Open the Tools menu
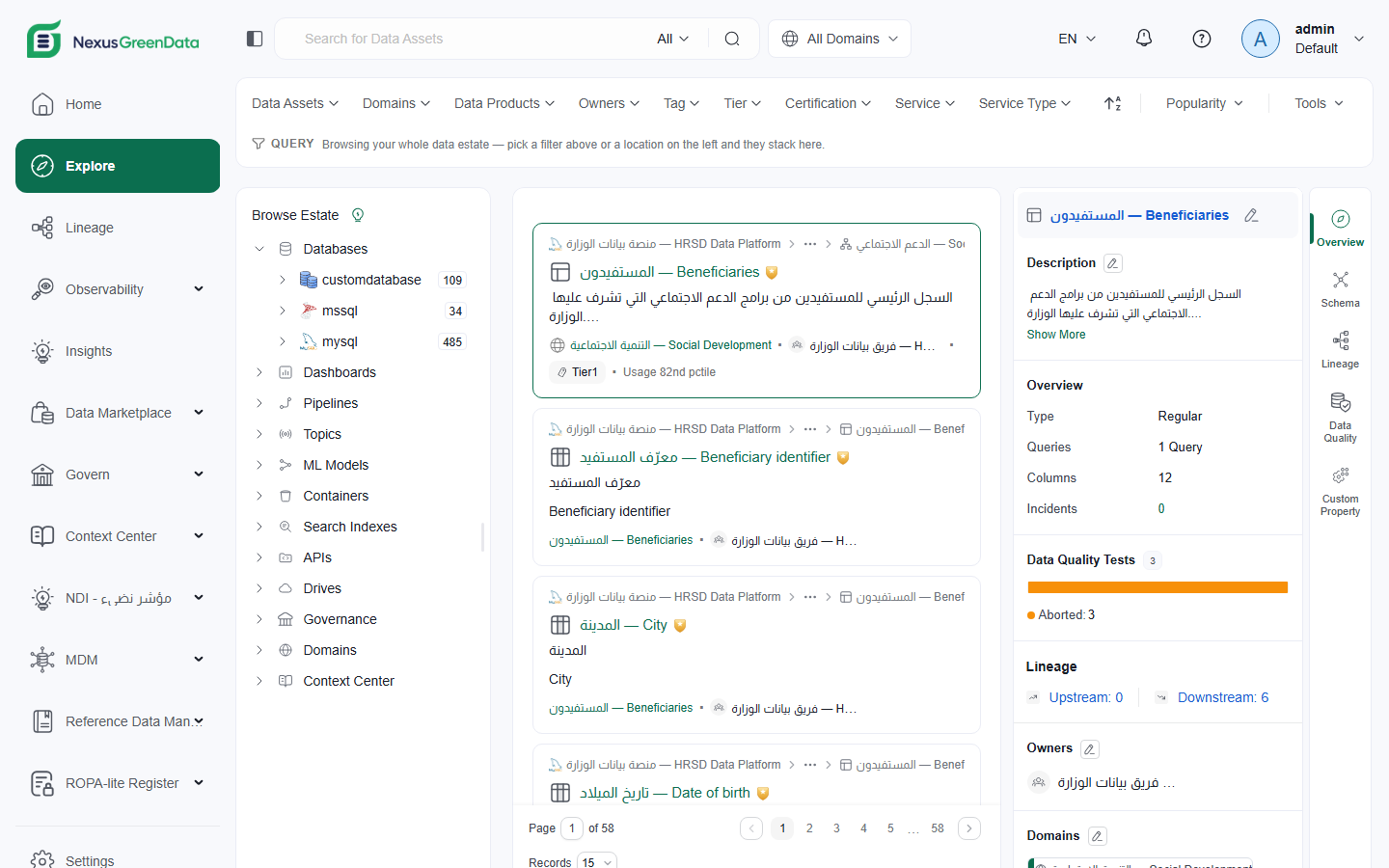The width and height of the screenshot is (1389, 868). (1319, 103)
